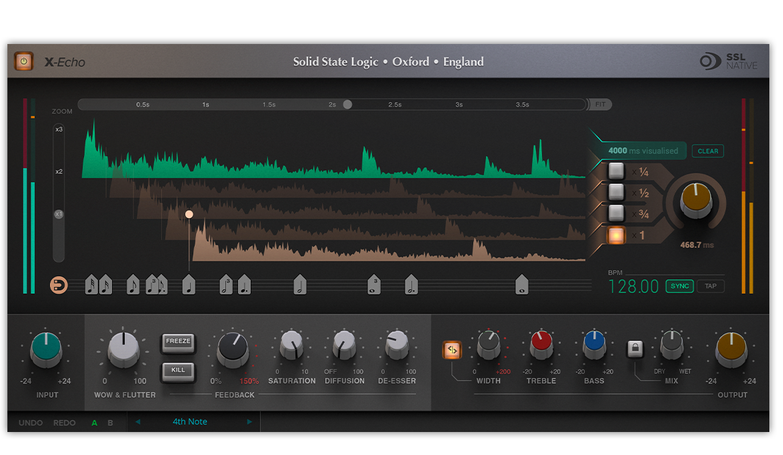Enable the x ¼ delay tap
Screen dimensions: 783x455
coord(616,171)
